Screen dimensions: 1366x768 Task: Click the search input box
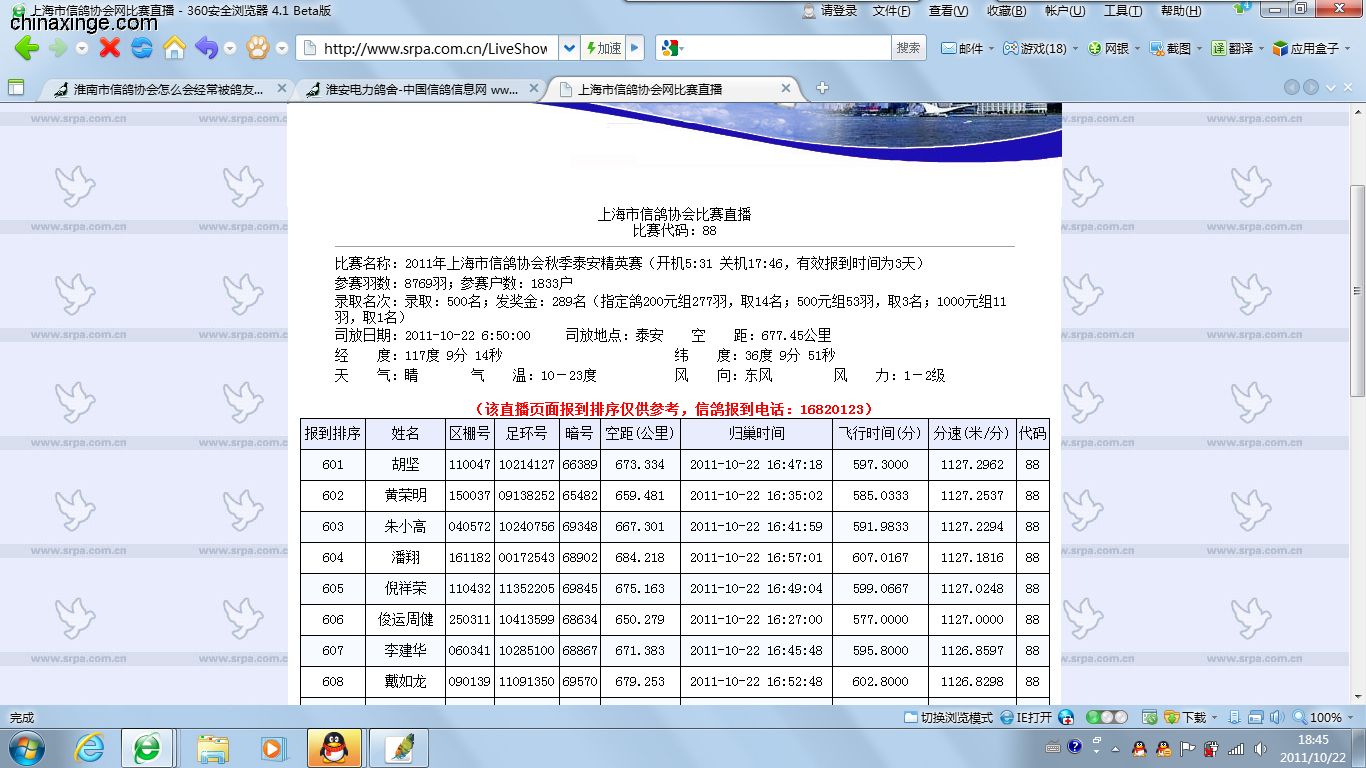(786, 48)
